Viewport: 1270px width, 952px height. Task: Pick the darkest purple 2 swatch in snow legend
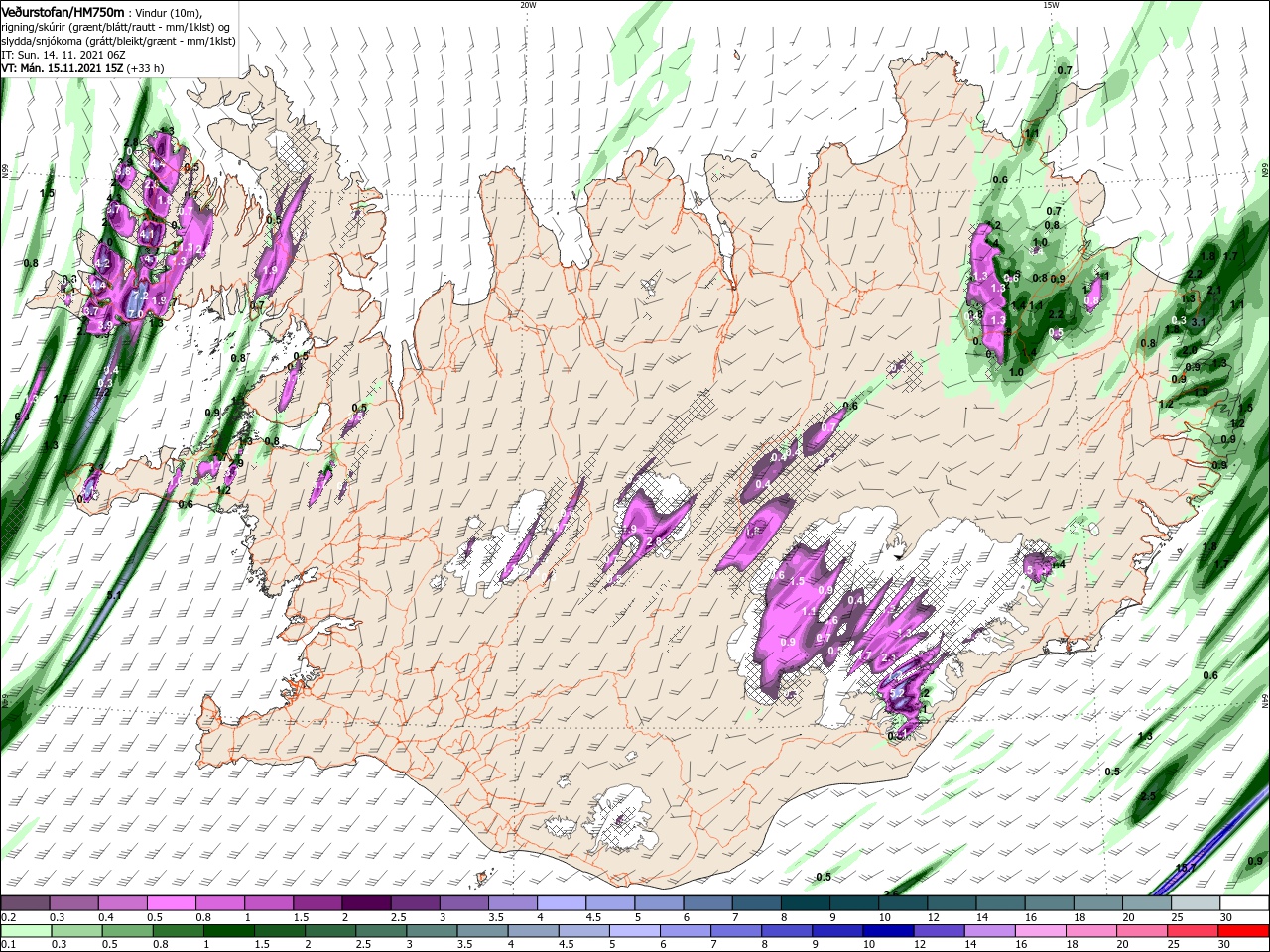[x=365, y=903]
